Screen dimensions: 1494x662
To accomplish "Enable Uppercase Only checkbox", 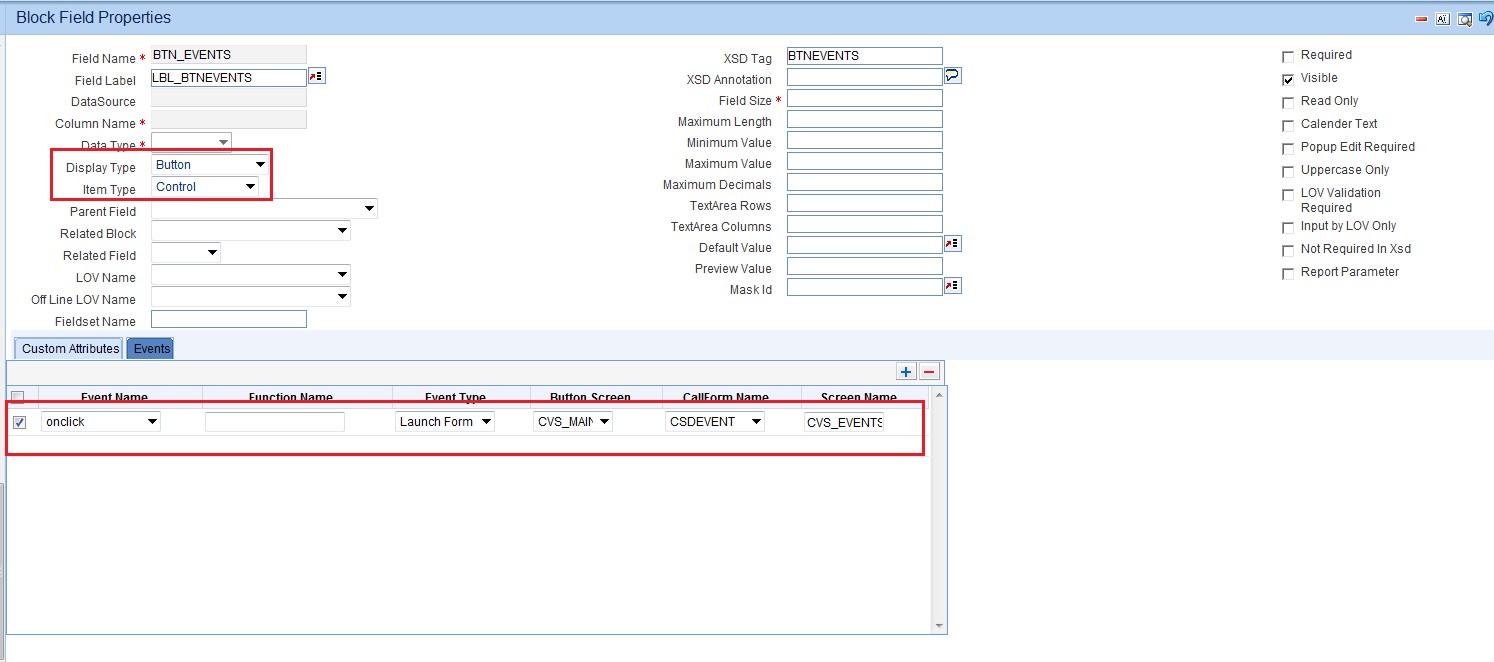I will click(1288, 171).
